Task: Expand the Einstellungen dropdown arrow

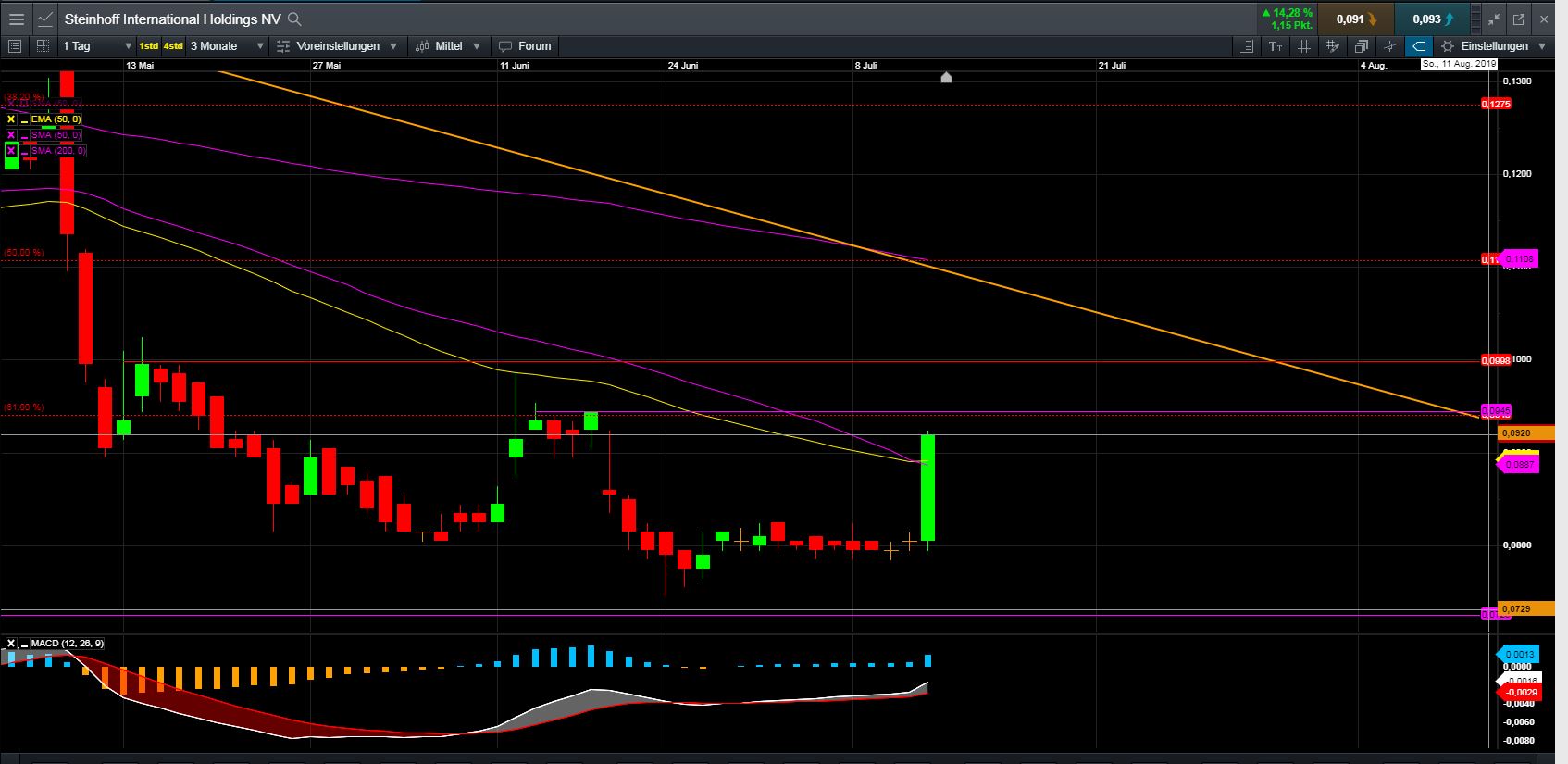Action: (x=1542, y=45)
